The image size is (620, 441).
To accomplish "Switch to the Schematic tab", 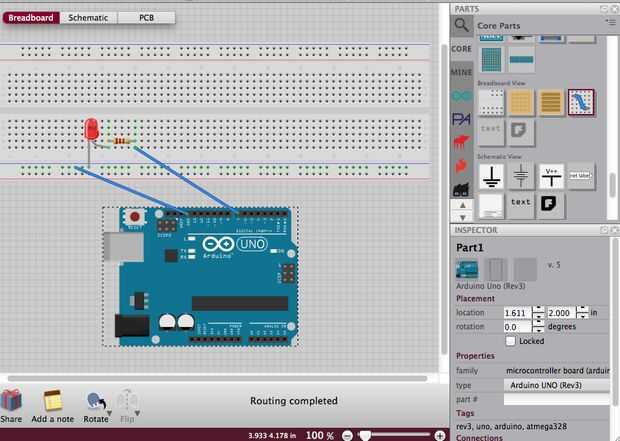I will (x=88, y=18).
